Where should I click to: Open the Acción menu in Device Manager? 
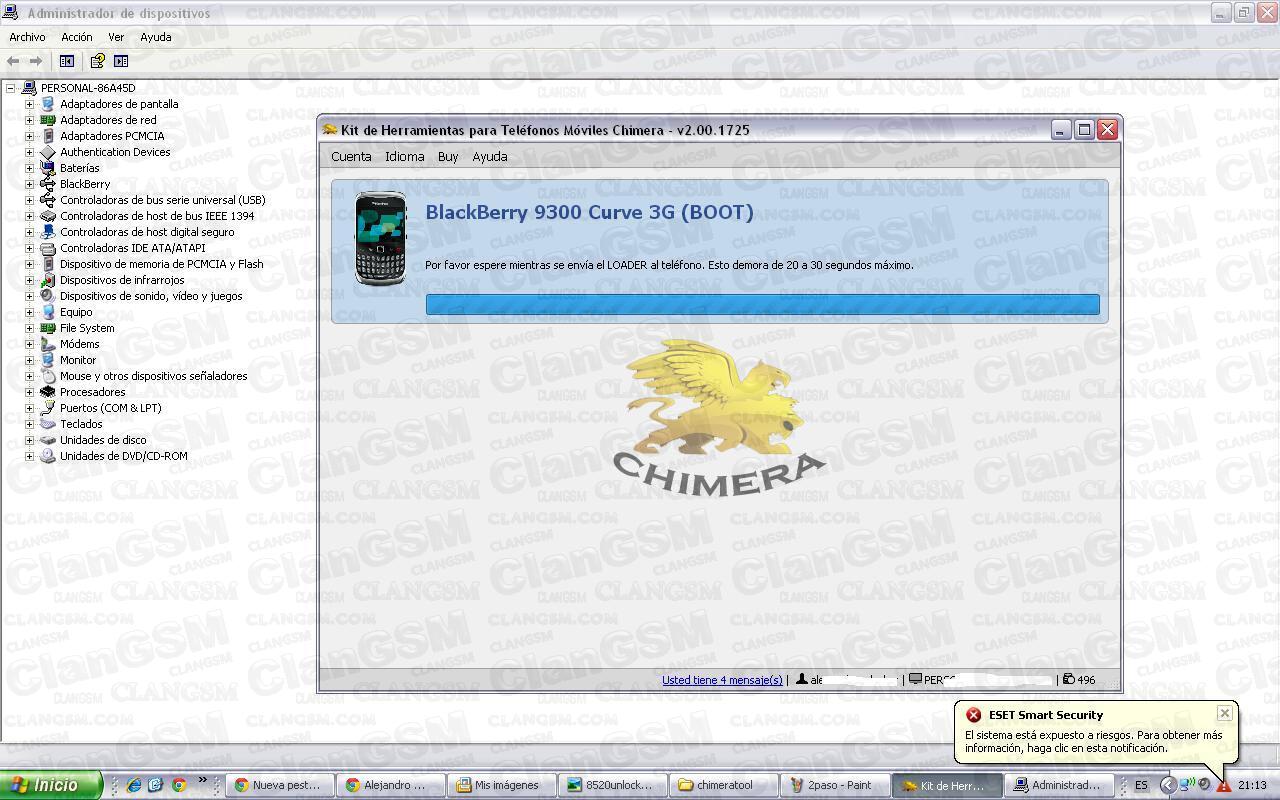pos(77,37)
